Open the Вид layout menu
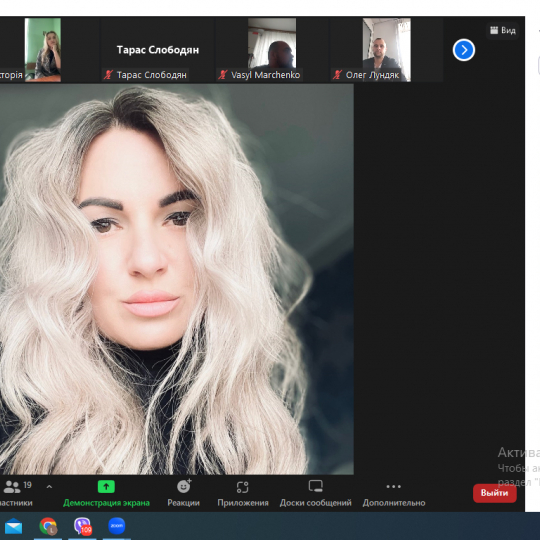 coord(503,30)
